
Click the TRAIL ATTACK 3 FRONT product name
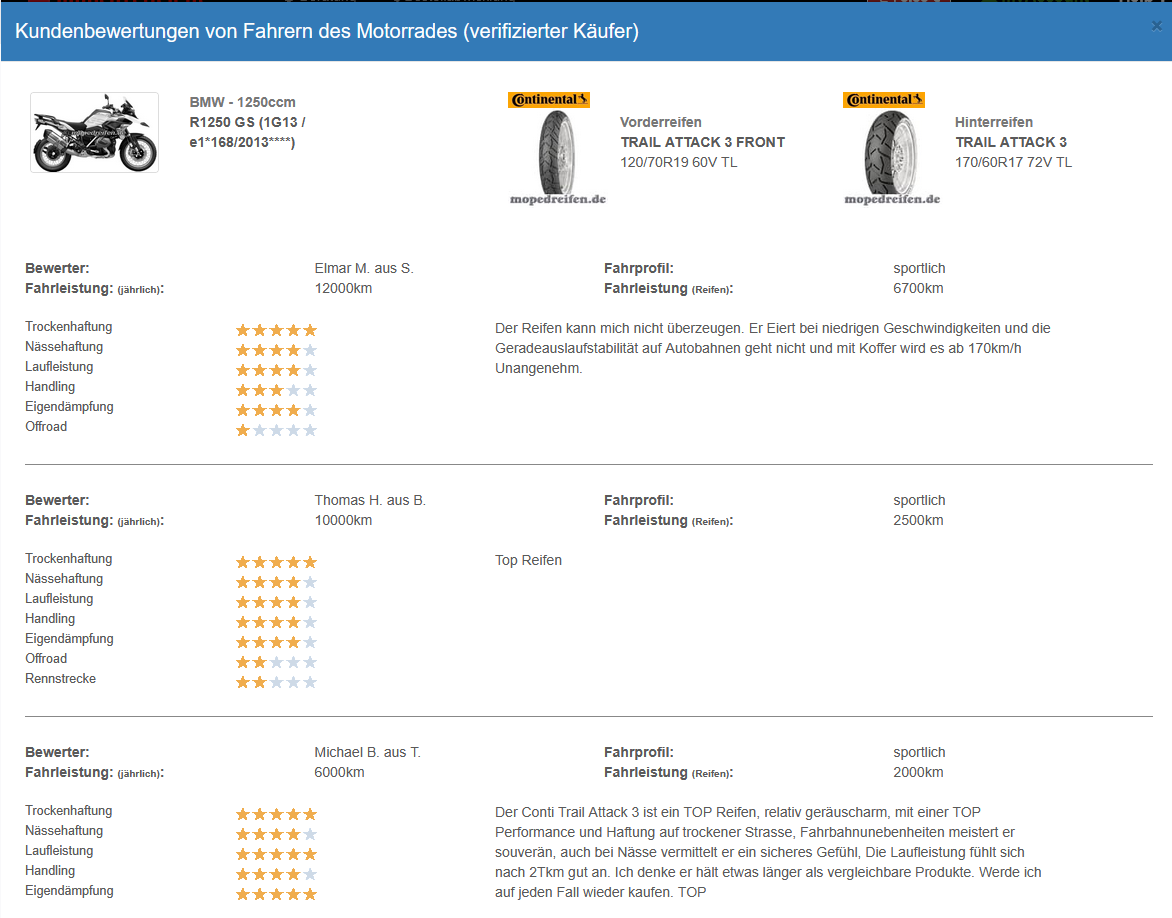pyautogui.click(x=702, y=142)
